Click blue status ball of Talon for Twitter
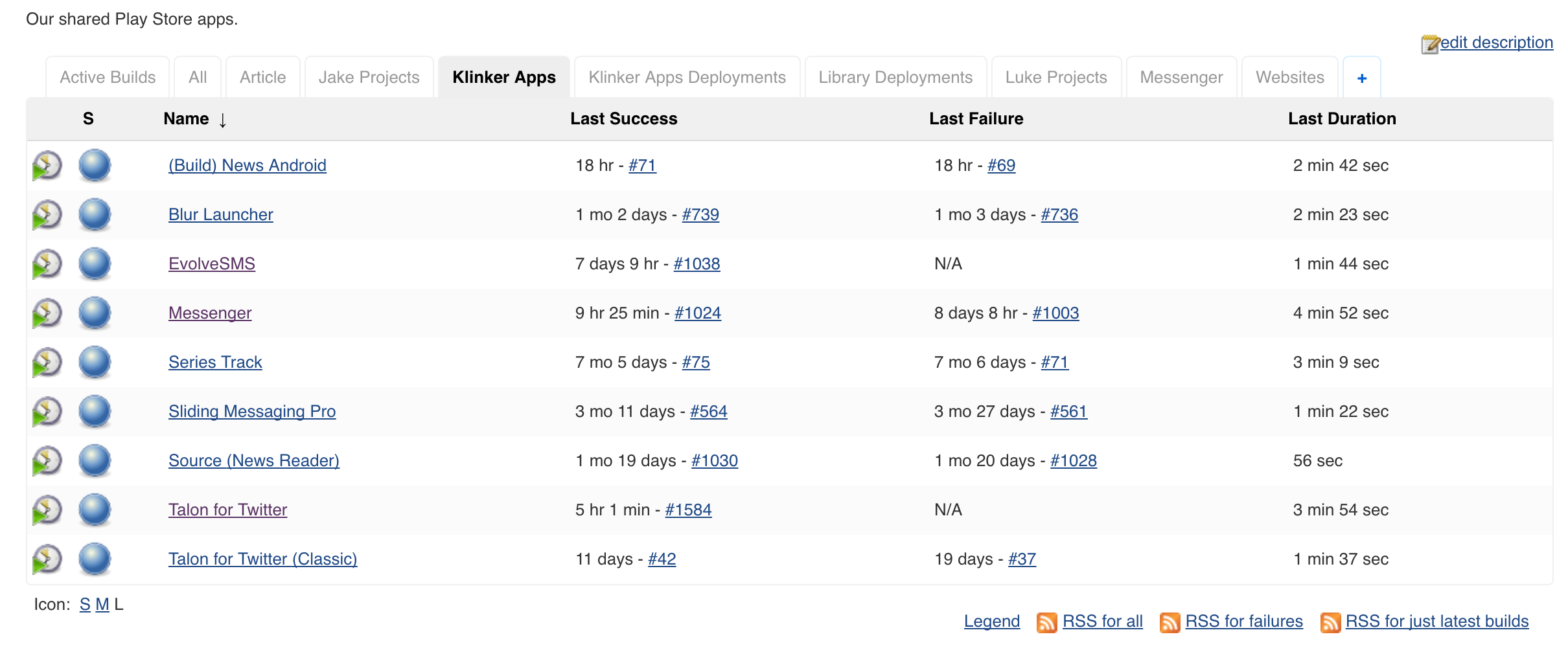 (x=95, y=510)
